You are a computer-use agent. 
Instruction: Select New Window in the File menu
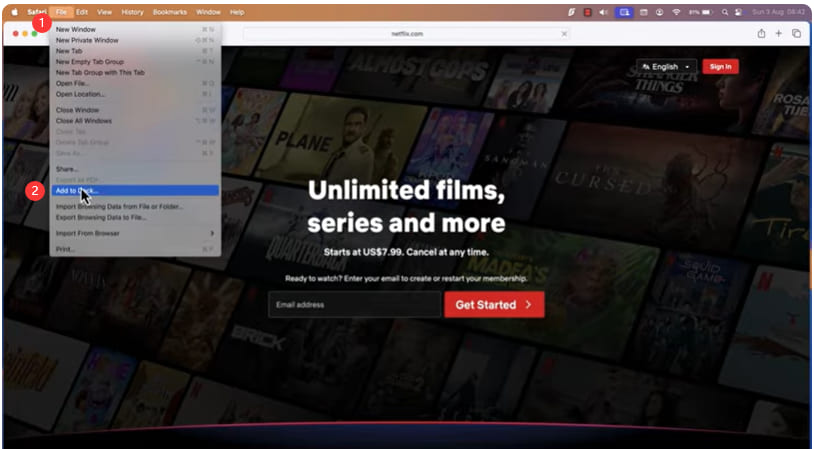[x=135, y=30]
